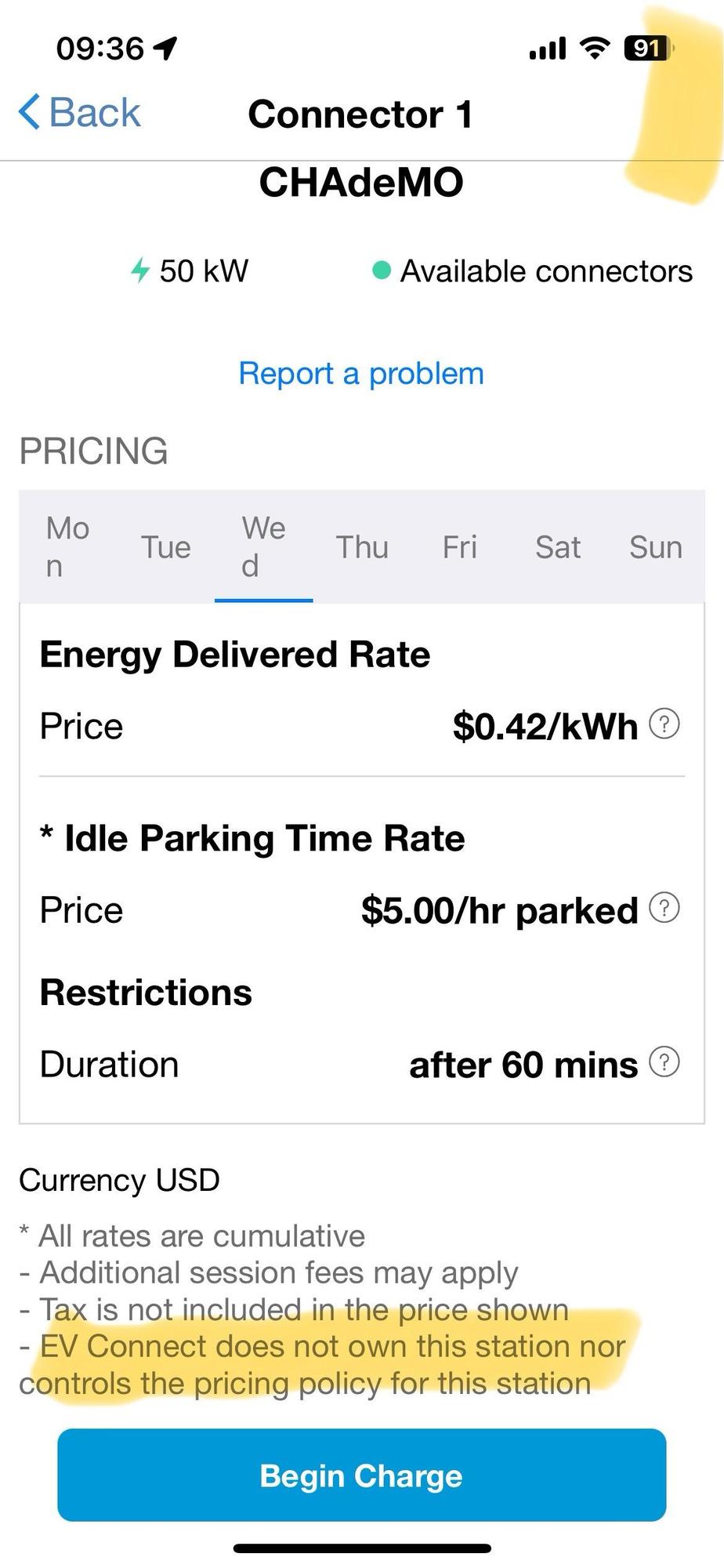Tap the location arrow beside the clock
This screenshot has height=1568, width=724.
coord(165,49)
